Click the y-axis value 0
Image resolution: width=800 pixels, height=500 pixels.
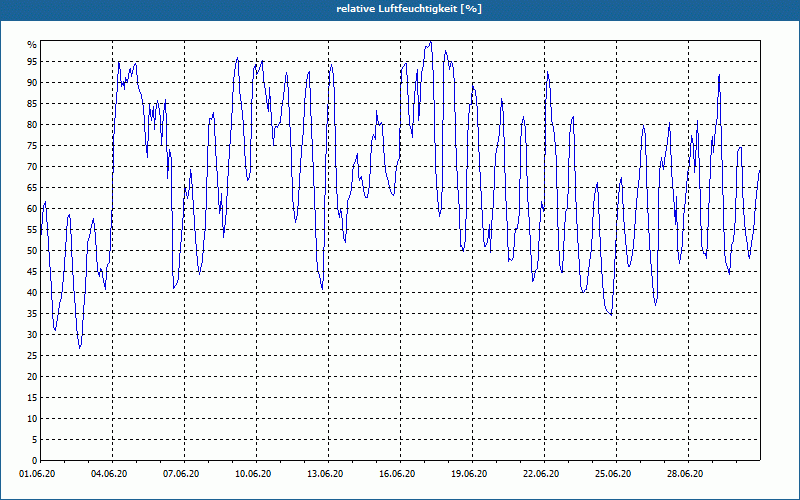pyautogui.click(x=35, y=461)
